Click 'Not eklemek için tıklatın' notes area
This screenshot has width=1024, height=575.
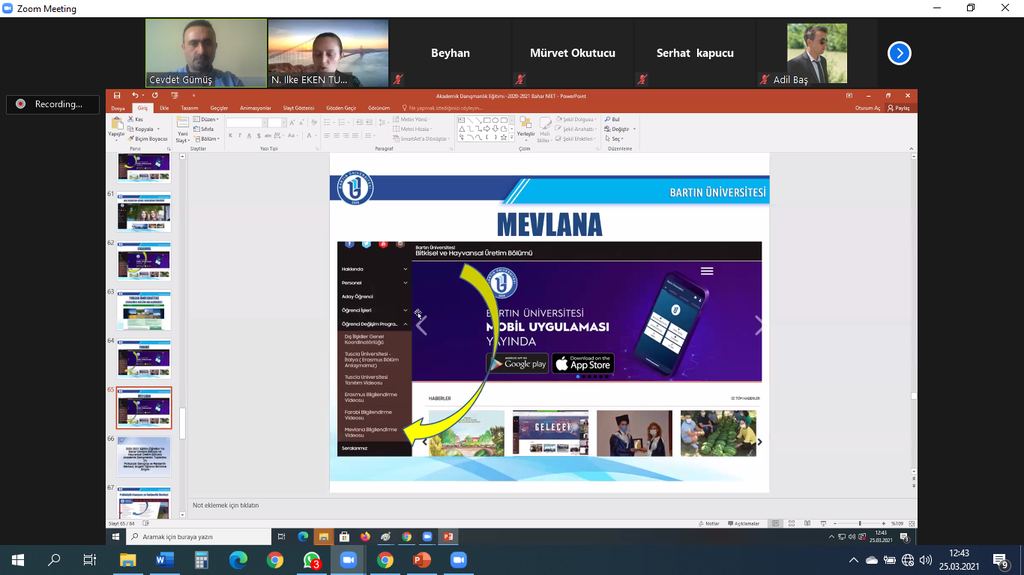point(226,505)
